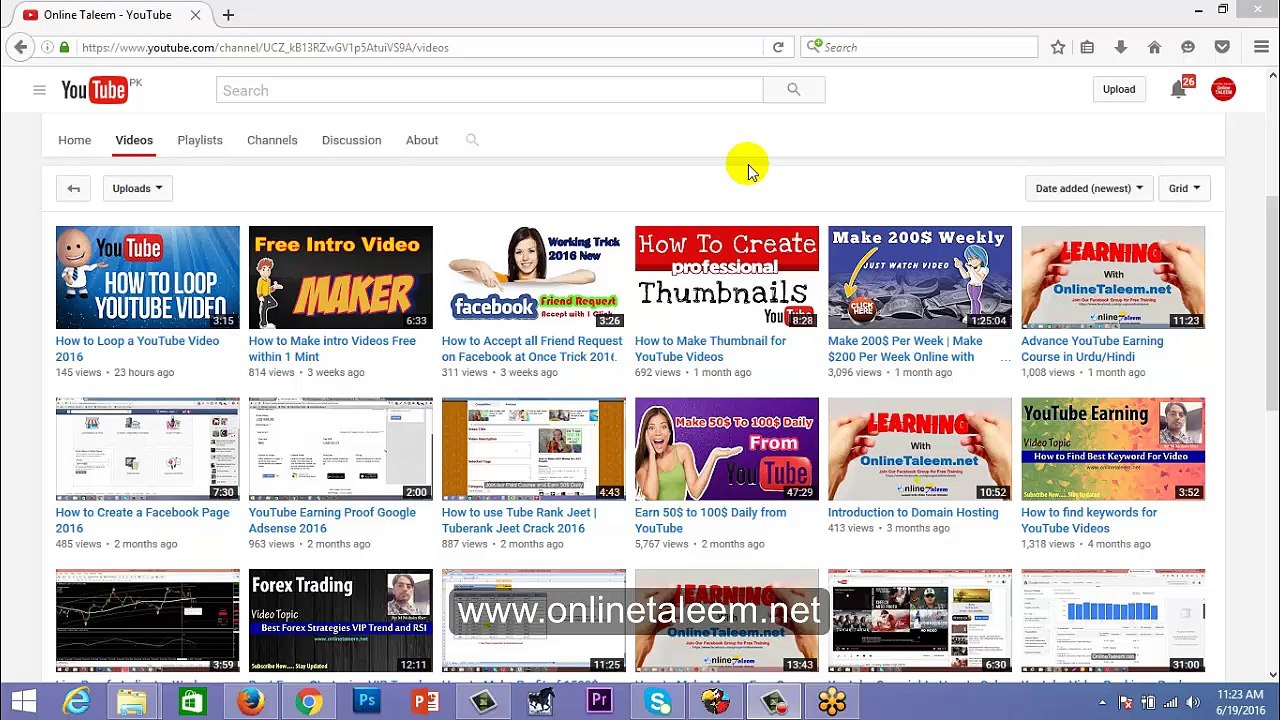Launch Photoshop from the taskbar

[x=367, y=702]
